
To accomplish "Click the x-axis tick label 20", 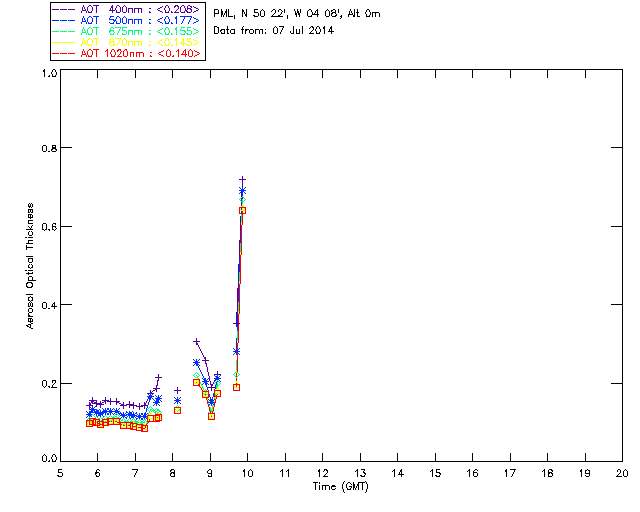I will [x=622, y=473].
